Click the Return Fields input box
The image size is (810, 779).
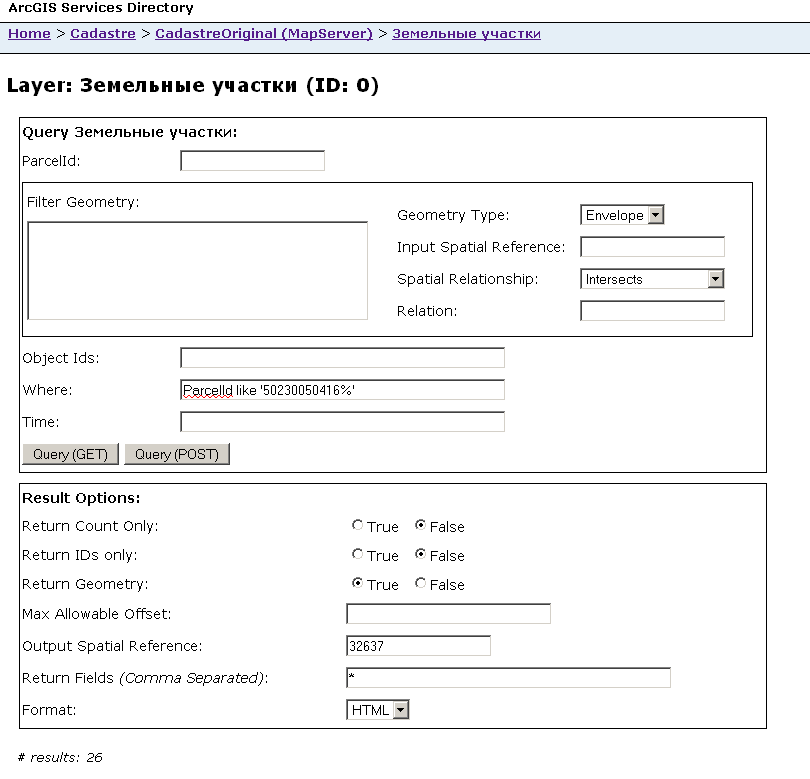tap(508, 679)
